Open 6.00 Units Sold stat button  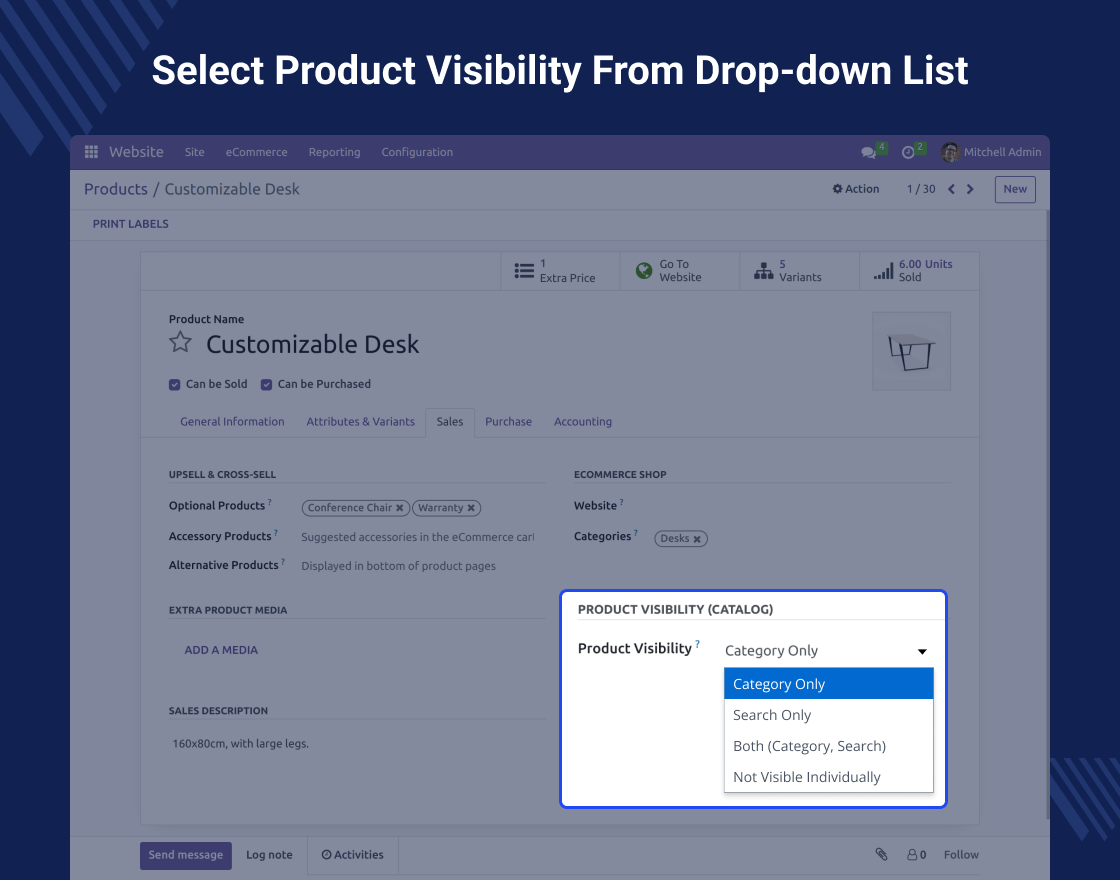(919, 271)
